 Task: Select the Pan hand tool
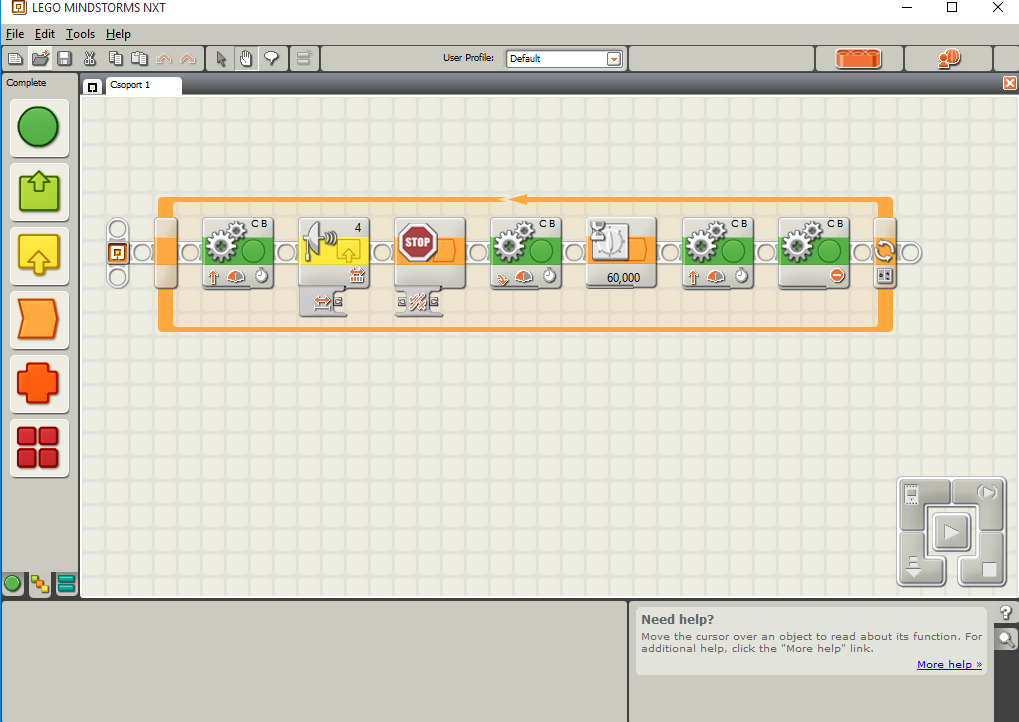click(x=246, y=58)
